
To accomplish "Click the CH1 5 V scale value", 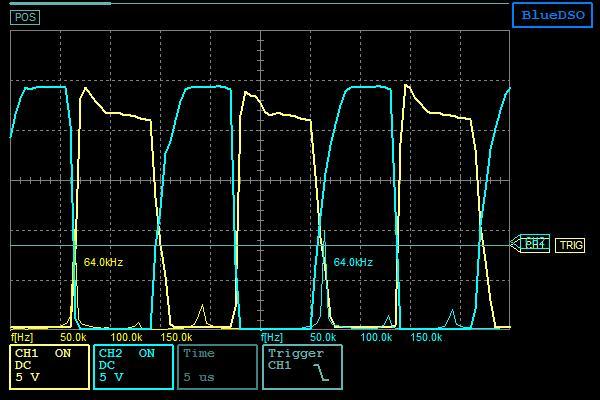I will pyautogui.click(x=28, y=377).
